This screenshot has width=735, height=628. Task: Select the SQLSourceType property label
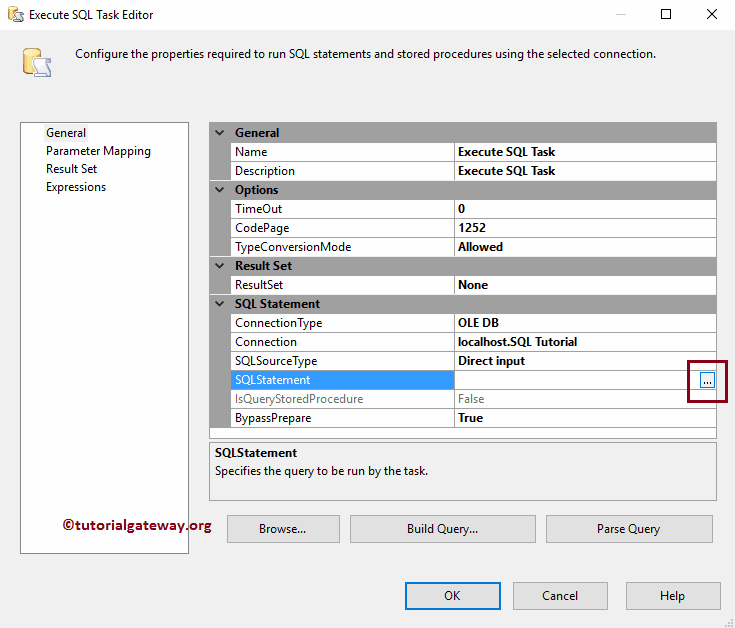tap(342, 361)
